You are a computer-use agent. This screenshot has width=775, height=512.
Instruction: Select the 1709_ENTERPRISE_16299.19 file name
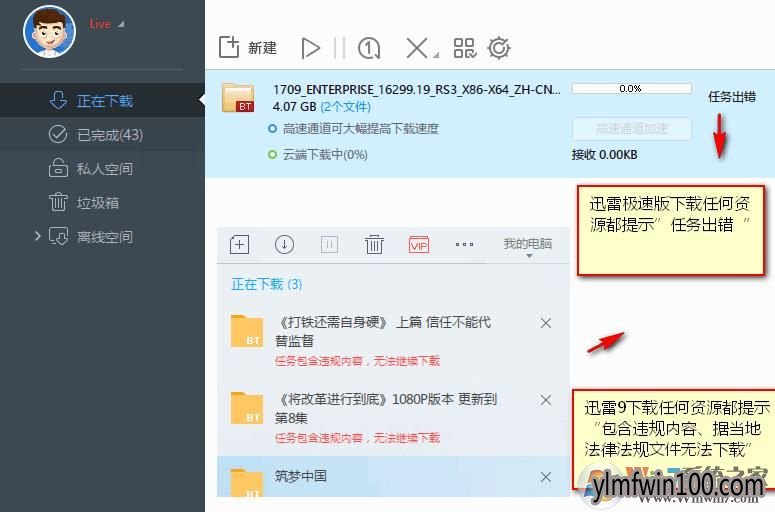point(417,89)
